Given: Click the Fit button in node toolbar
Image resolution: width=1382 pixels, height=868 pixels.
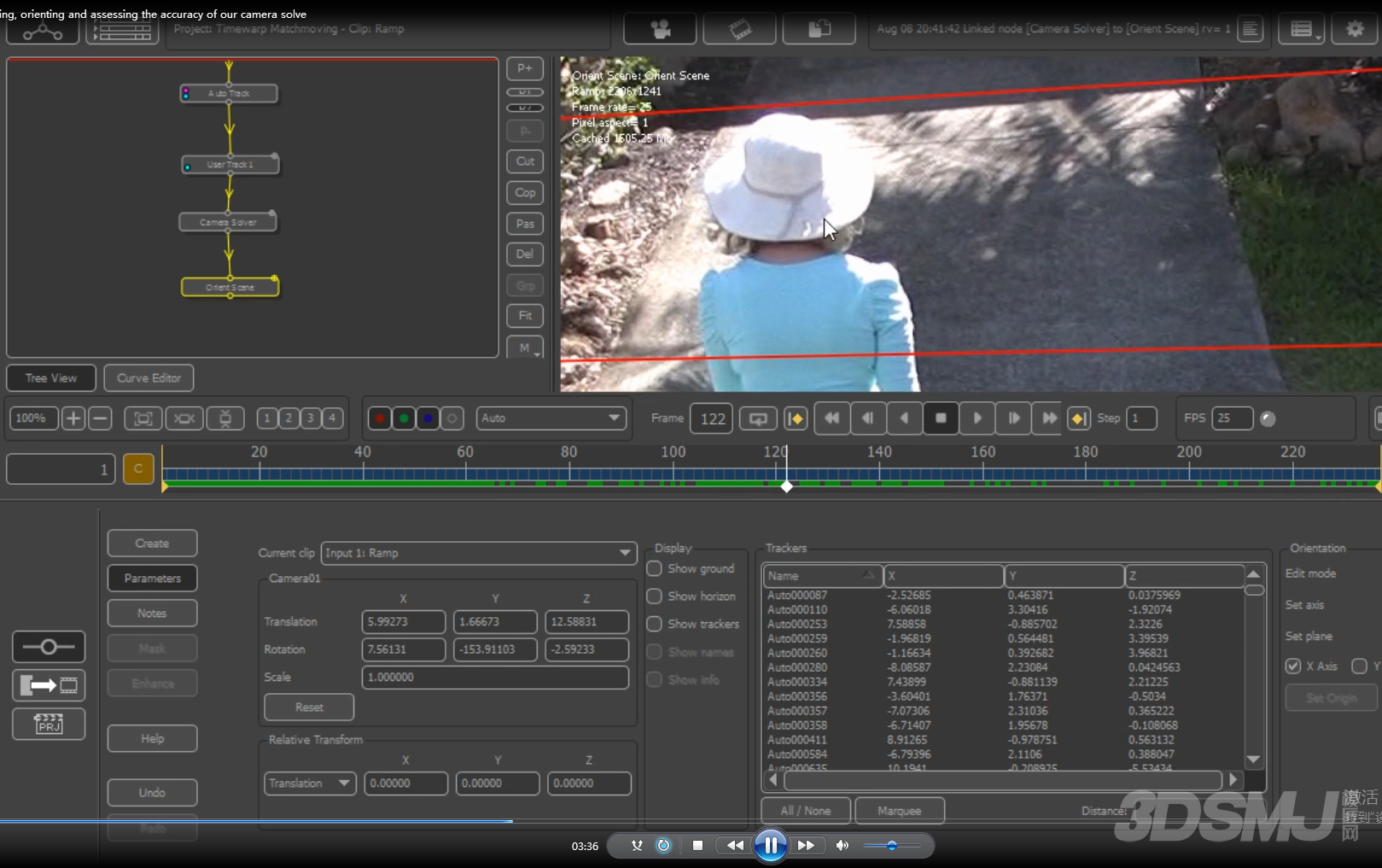Looking at the screenshot, I should coord(525,316).
